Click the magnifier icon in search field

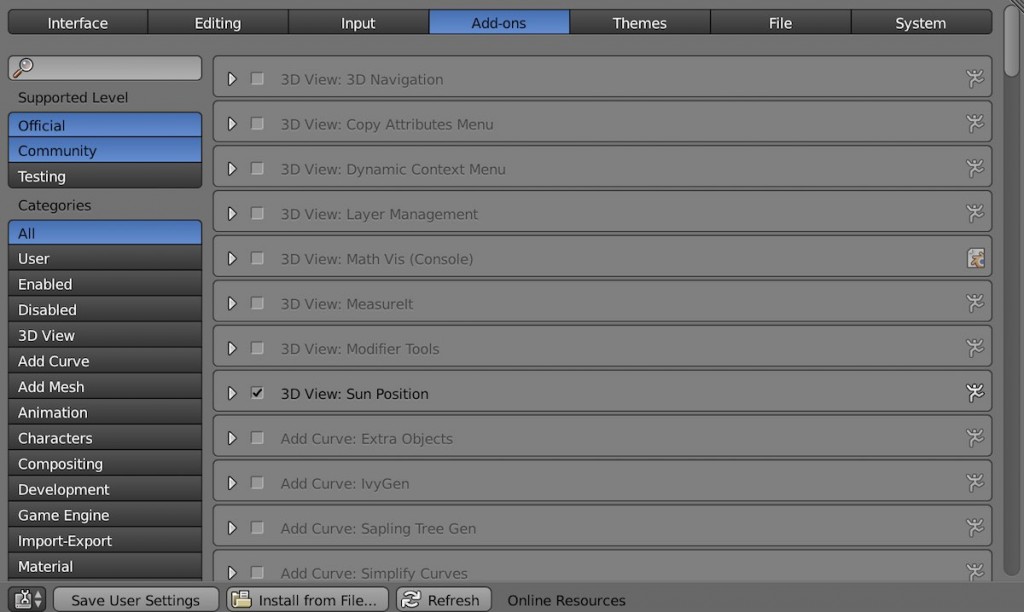click(x=24, y=67)
